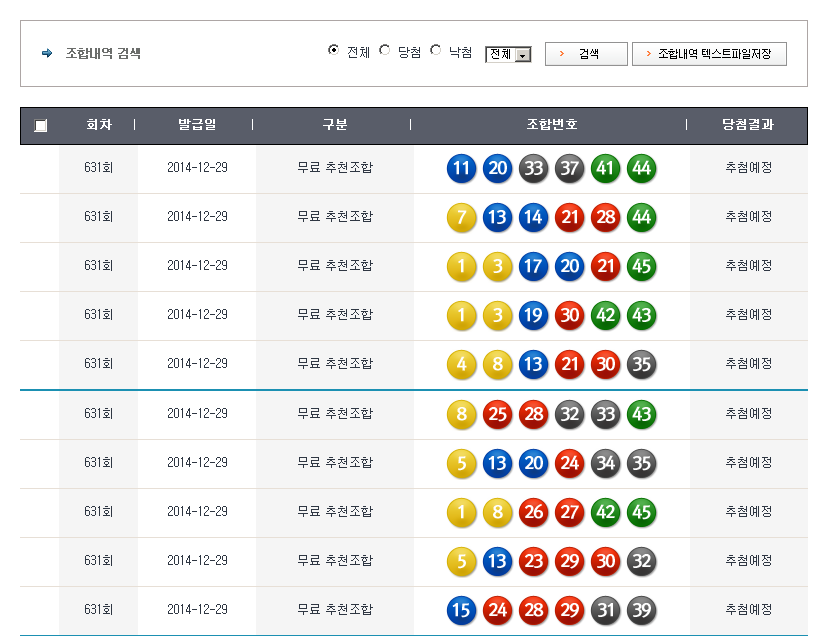Click the 당첨결과 column header
The image size is (828, 636).
click(748, 125)
